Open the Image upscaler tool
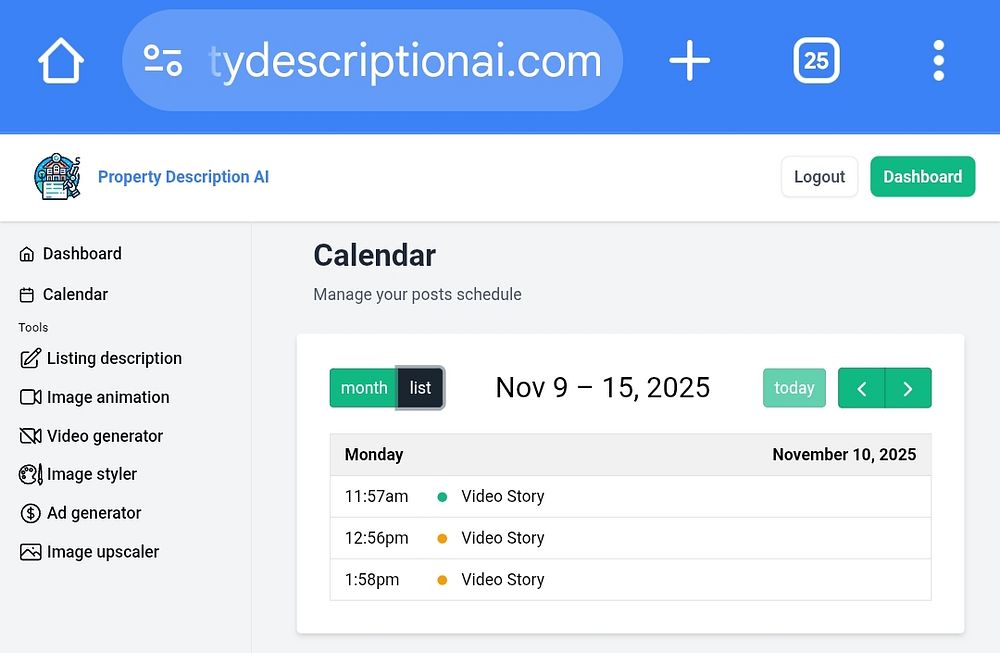 coord(102,552)
